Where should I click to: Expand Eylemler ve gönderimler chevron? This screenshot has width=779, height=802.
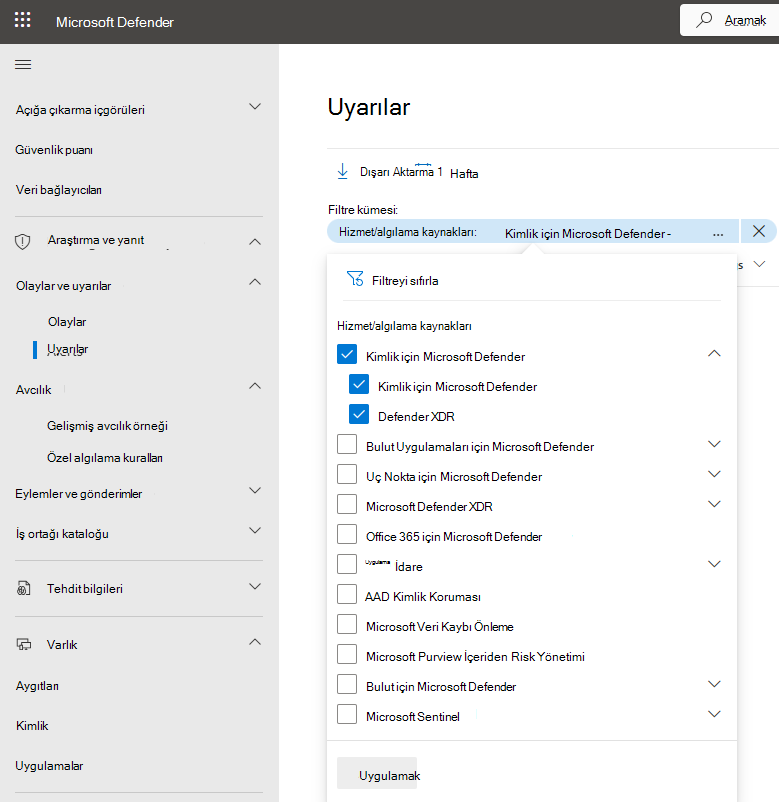255,491
